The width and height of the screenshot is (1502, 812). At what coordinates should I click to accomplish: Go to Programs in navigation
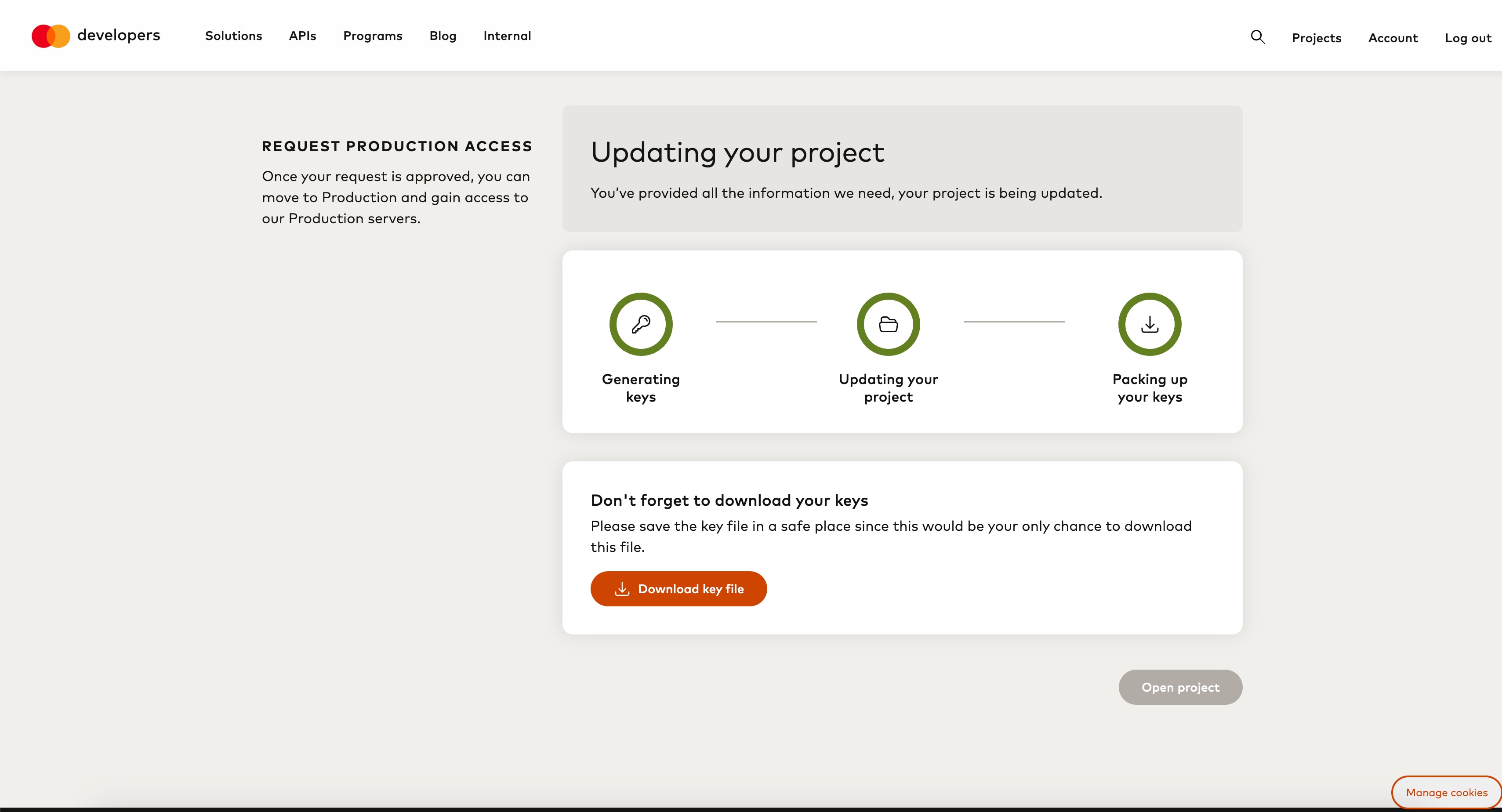coord(373,36)
